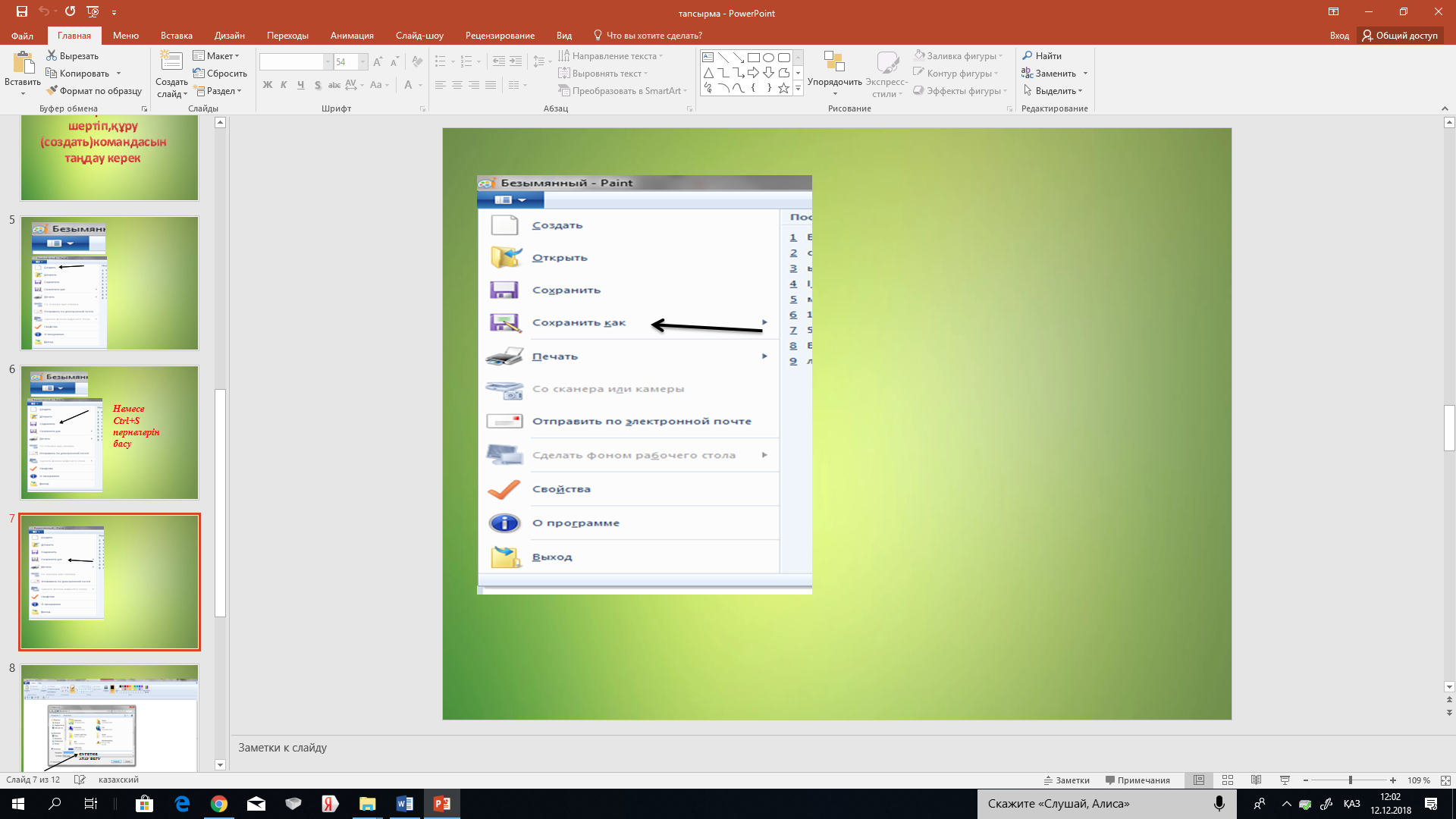Click the Paste clipboard icon
This screenshot has height=819, width=1456.
coord(23,63)
